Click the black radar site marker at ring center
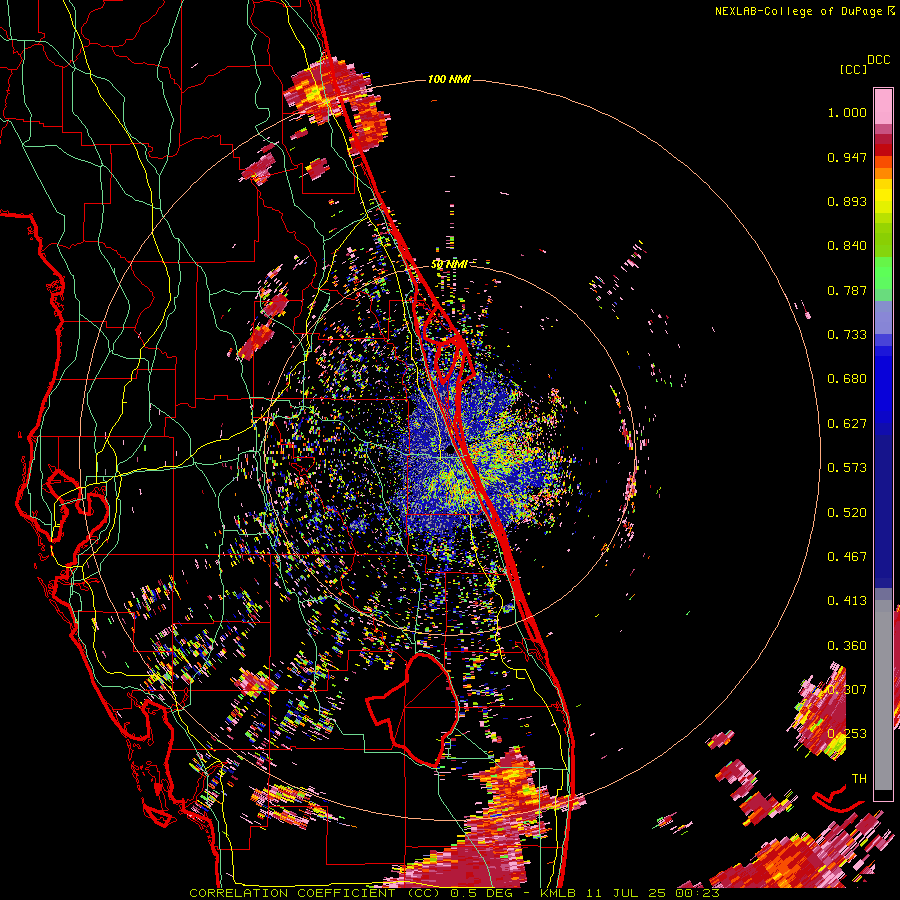This screenshot has height=900, width=900. (449, 451)
